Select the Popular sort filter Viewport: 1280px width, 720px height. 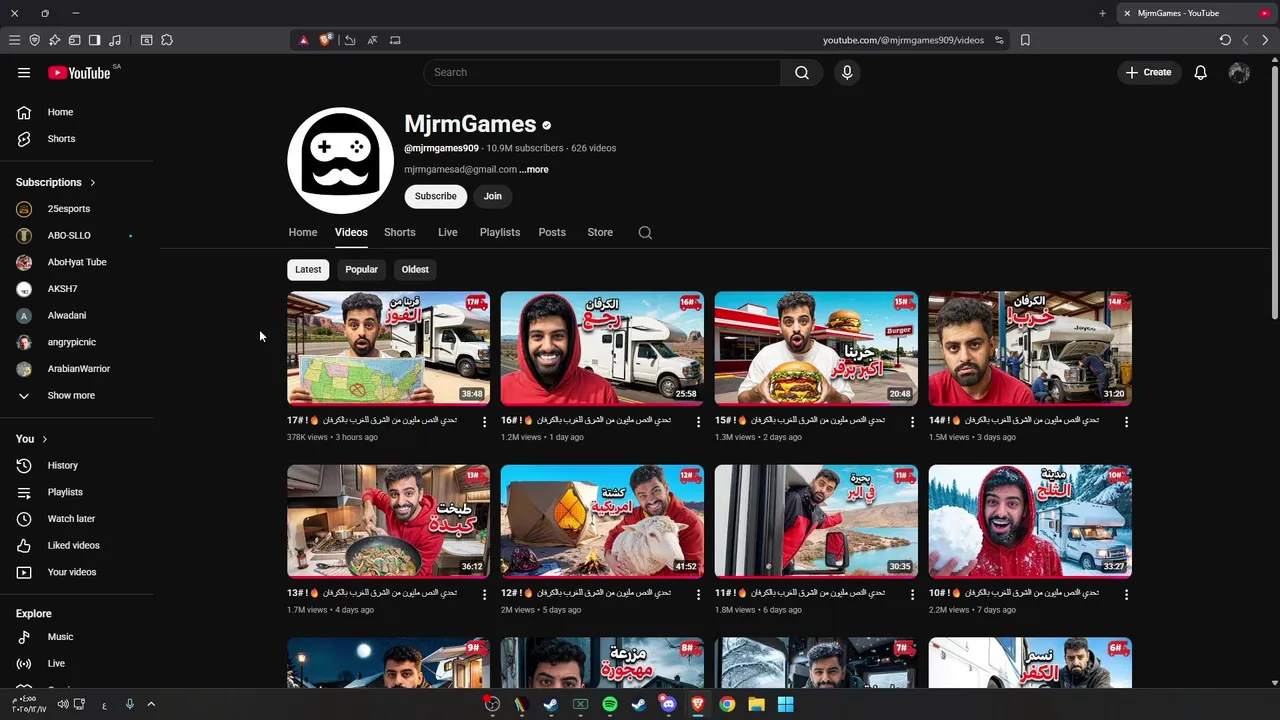[x=361, y=269]
